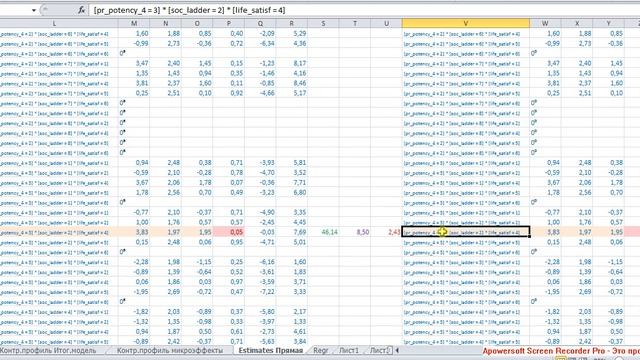Image resolution: width=640 pixels, height=360 pixels.
Task: Click cell value -0,03 in column Q
Action: pos(267,232)
